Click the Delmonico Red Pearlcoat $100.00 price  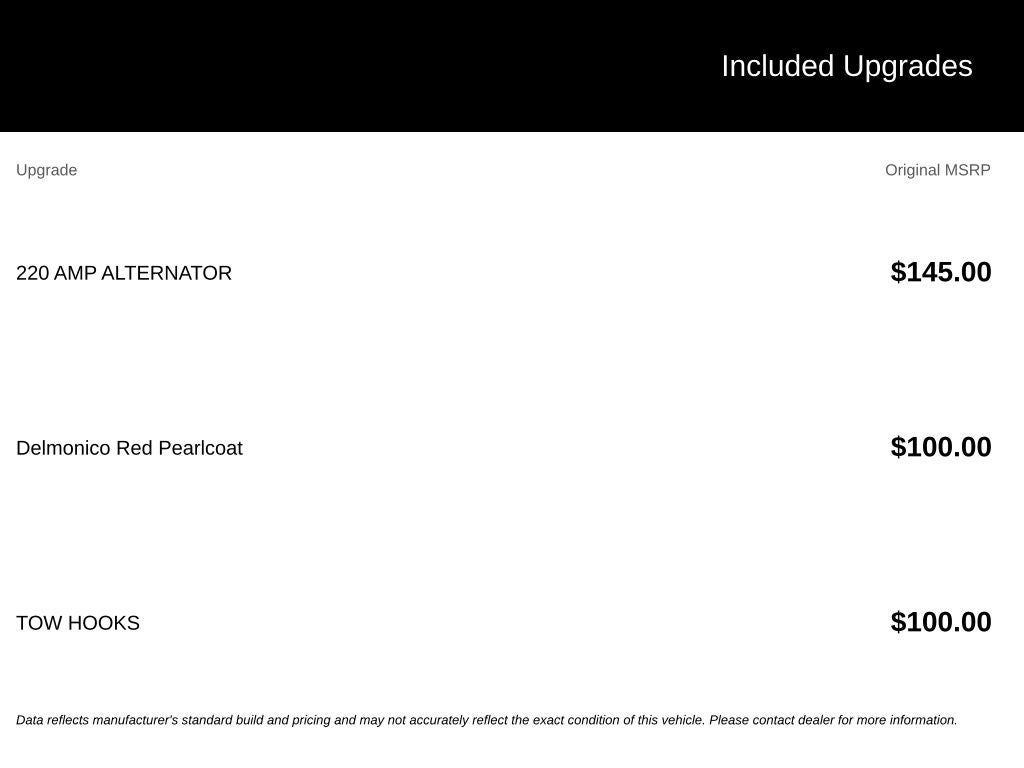[940, 447]
